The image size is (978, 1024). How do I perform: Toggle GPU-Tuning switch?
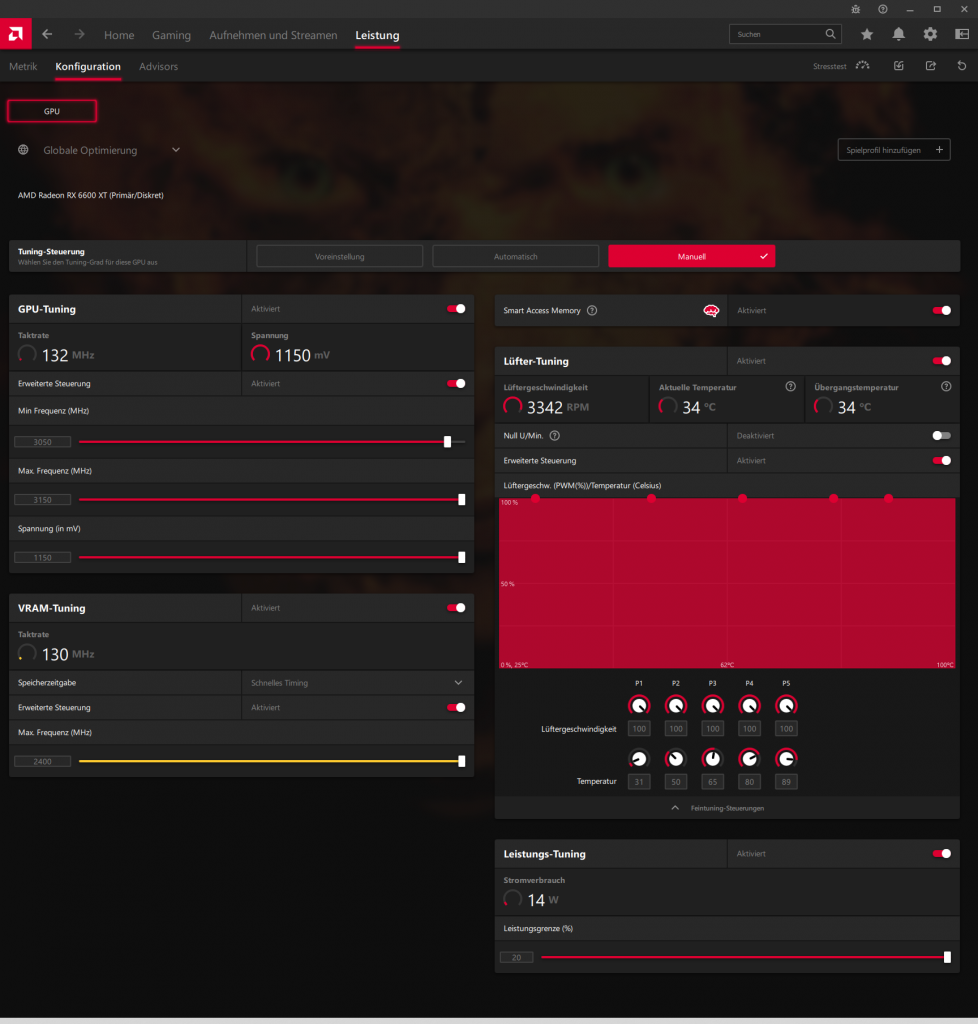(456, 309)
